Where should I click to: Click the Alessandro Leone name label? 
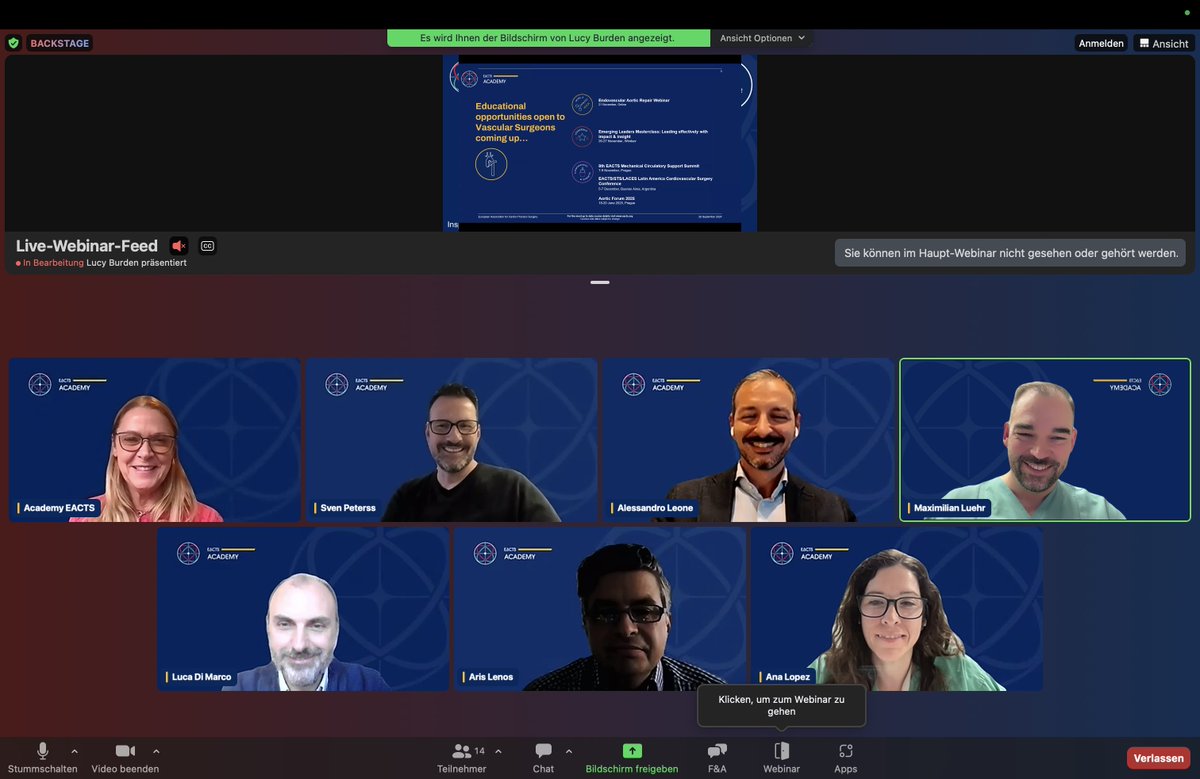point(654,508)
